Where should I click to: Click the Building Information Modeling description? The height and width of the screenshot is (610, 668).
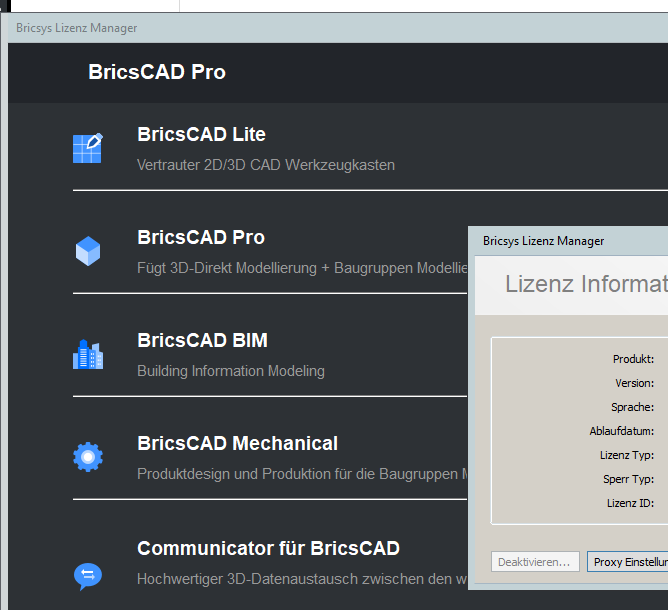click(231, 371)
